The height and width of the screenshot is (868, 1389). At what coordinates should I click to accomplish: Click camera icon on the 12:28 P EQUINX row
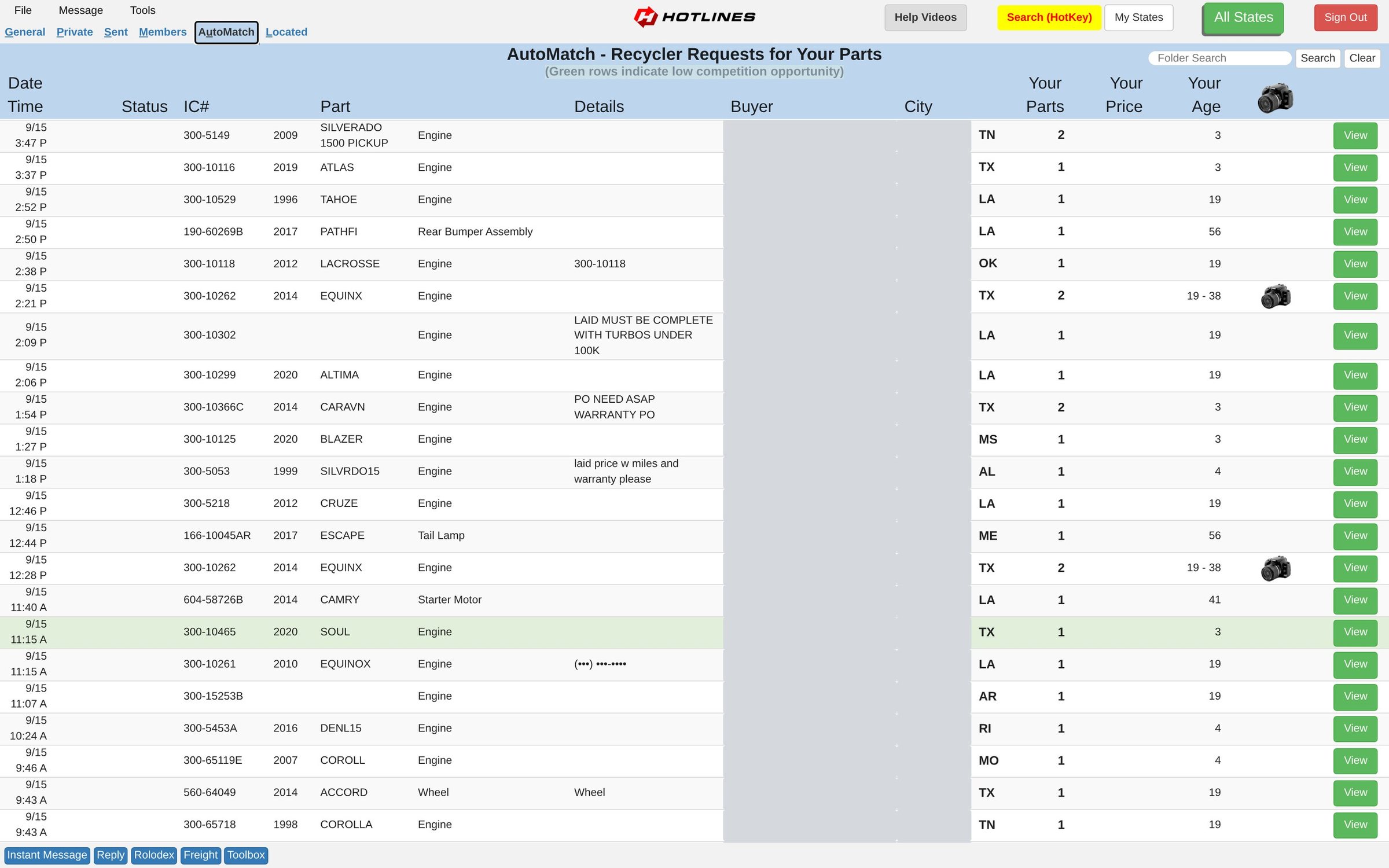click(1276, 568)
